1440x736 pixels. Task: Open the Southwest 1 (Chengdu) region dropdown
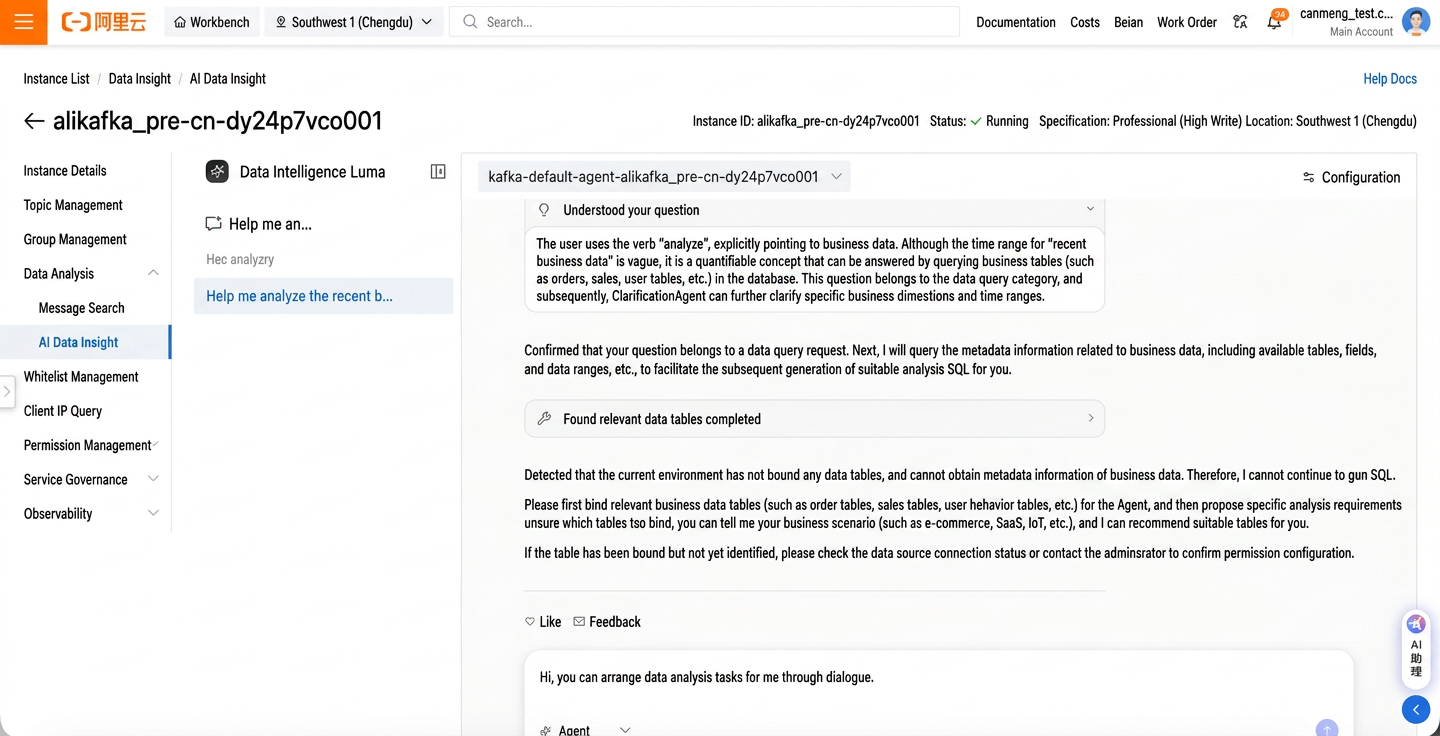354,22
